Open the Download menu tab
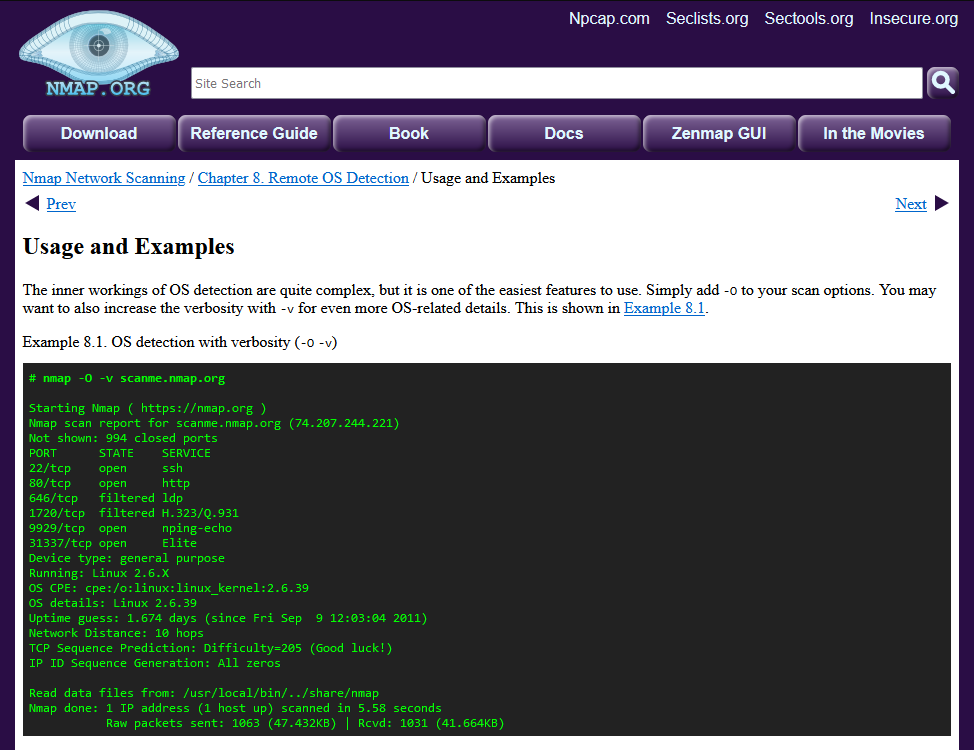This screenshot has width=974, height=750. pos(99,133)
